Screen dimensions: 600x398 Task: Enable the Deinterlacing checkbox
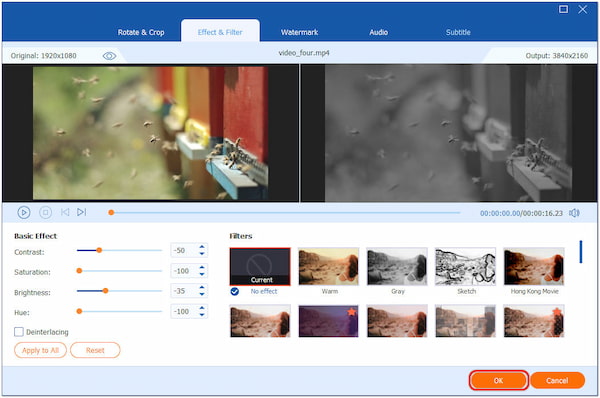click(19, 332)
